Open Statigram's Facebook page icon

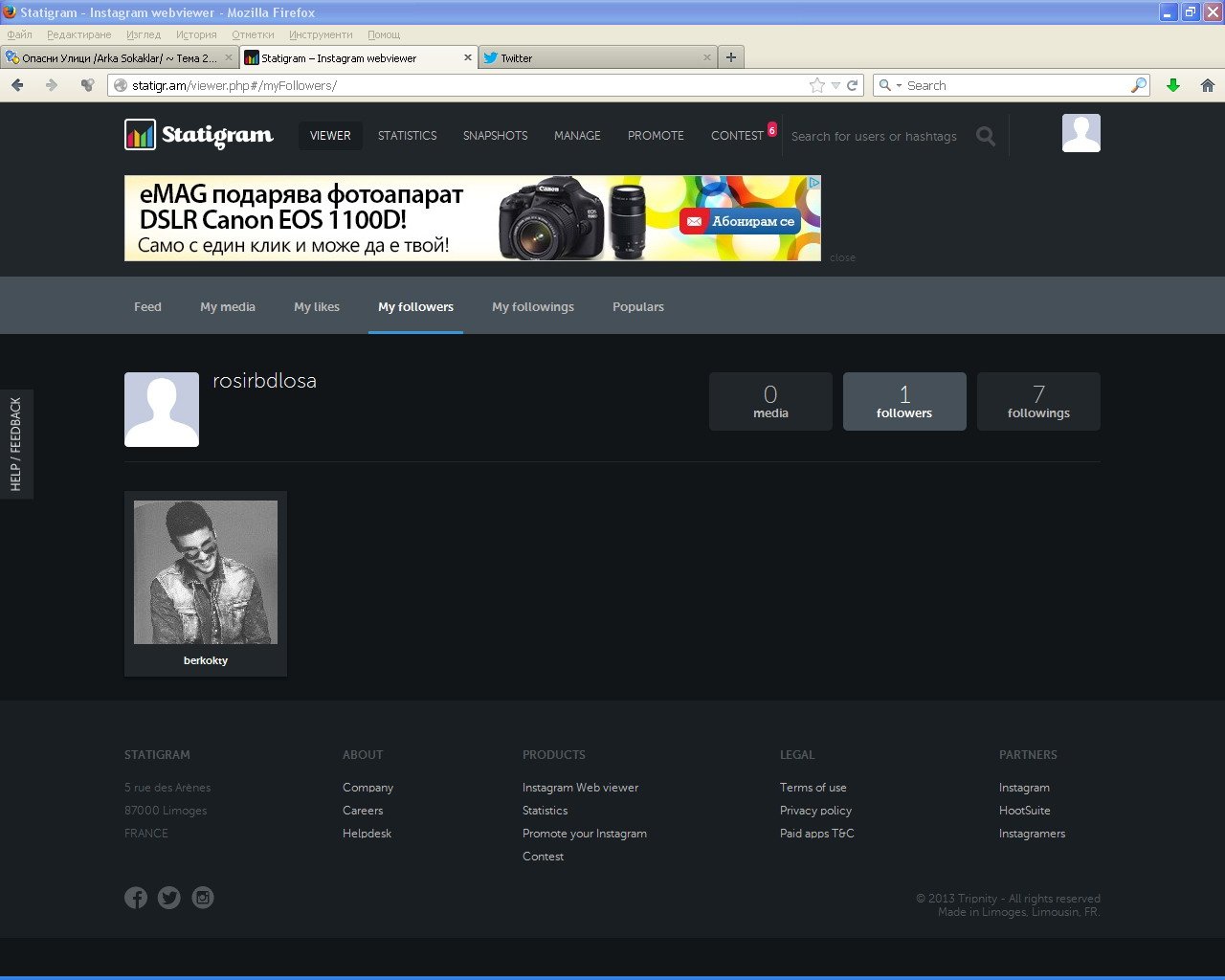coord(136,898)
